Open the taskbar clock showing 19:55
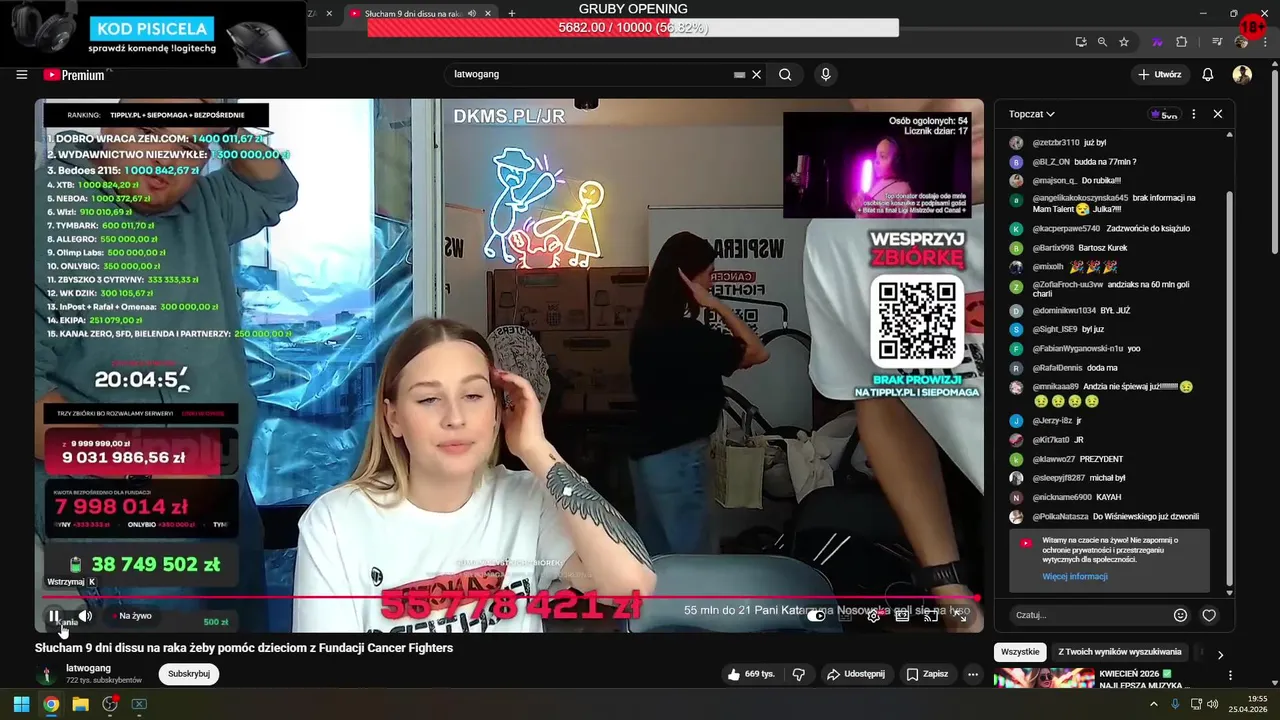Viewport: 1280px width, 720px height. [1250, 704]
